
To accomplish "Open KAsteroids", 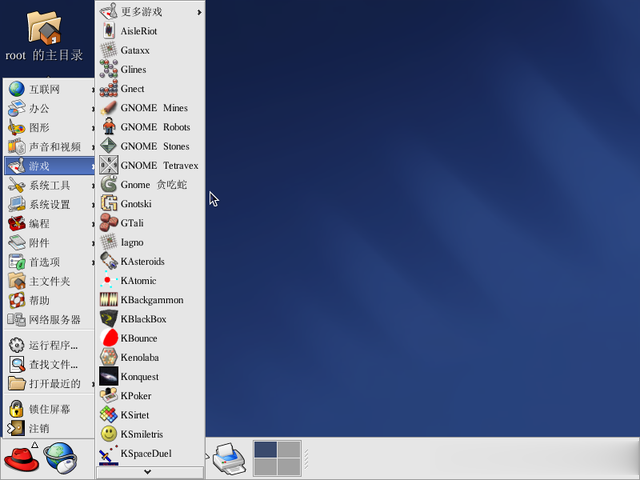I will coord(150,261).
